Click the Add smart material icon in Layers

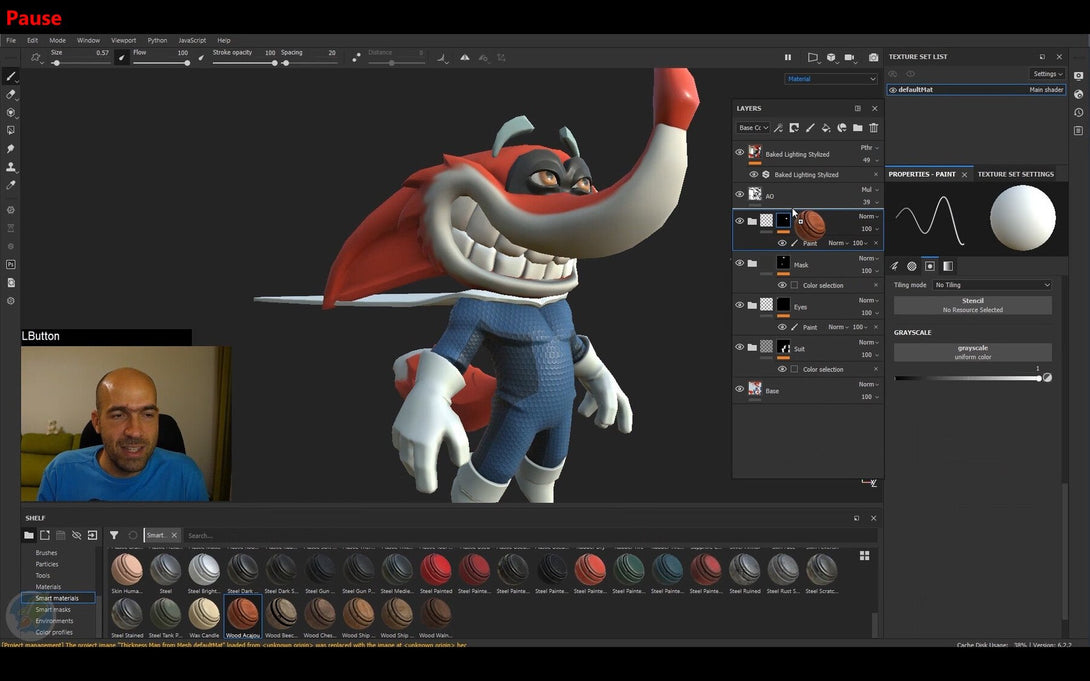[842, 128]
